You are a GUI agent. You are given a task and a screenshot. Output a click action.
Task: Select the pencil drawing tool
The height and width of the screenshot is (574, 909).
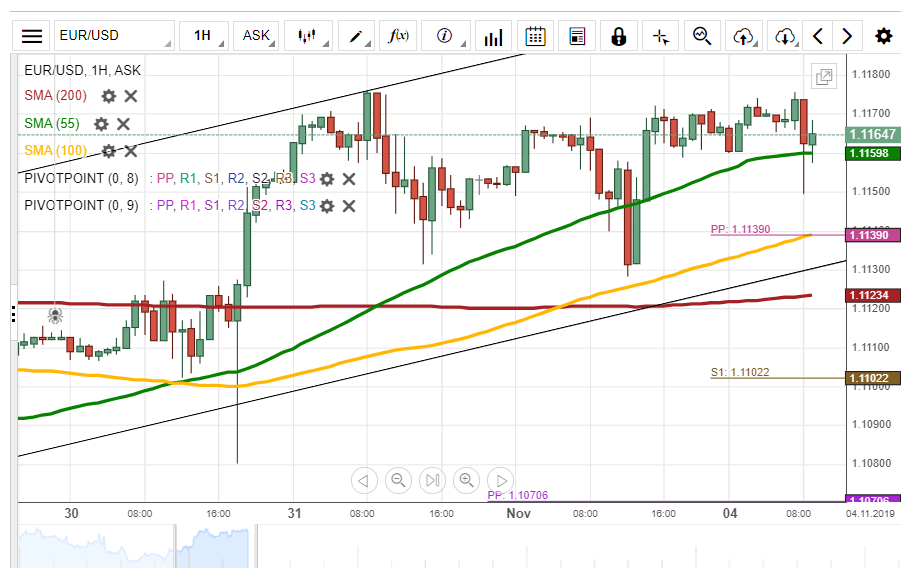coord(356,36)
